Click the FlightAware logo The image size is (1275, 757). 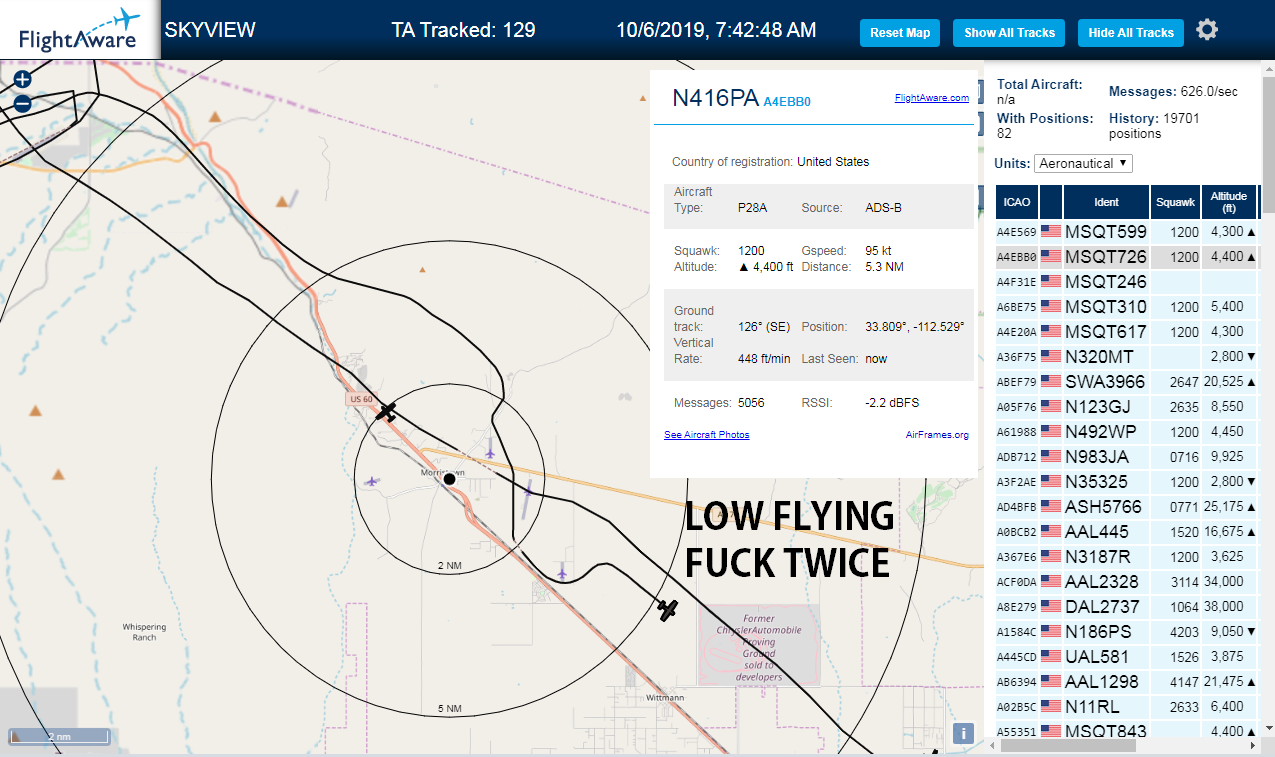click(80, 30)
